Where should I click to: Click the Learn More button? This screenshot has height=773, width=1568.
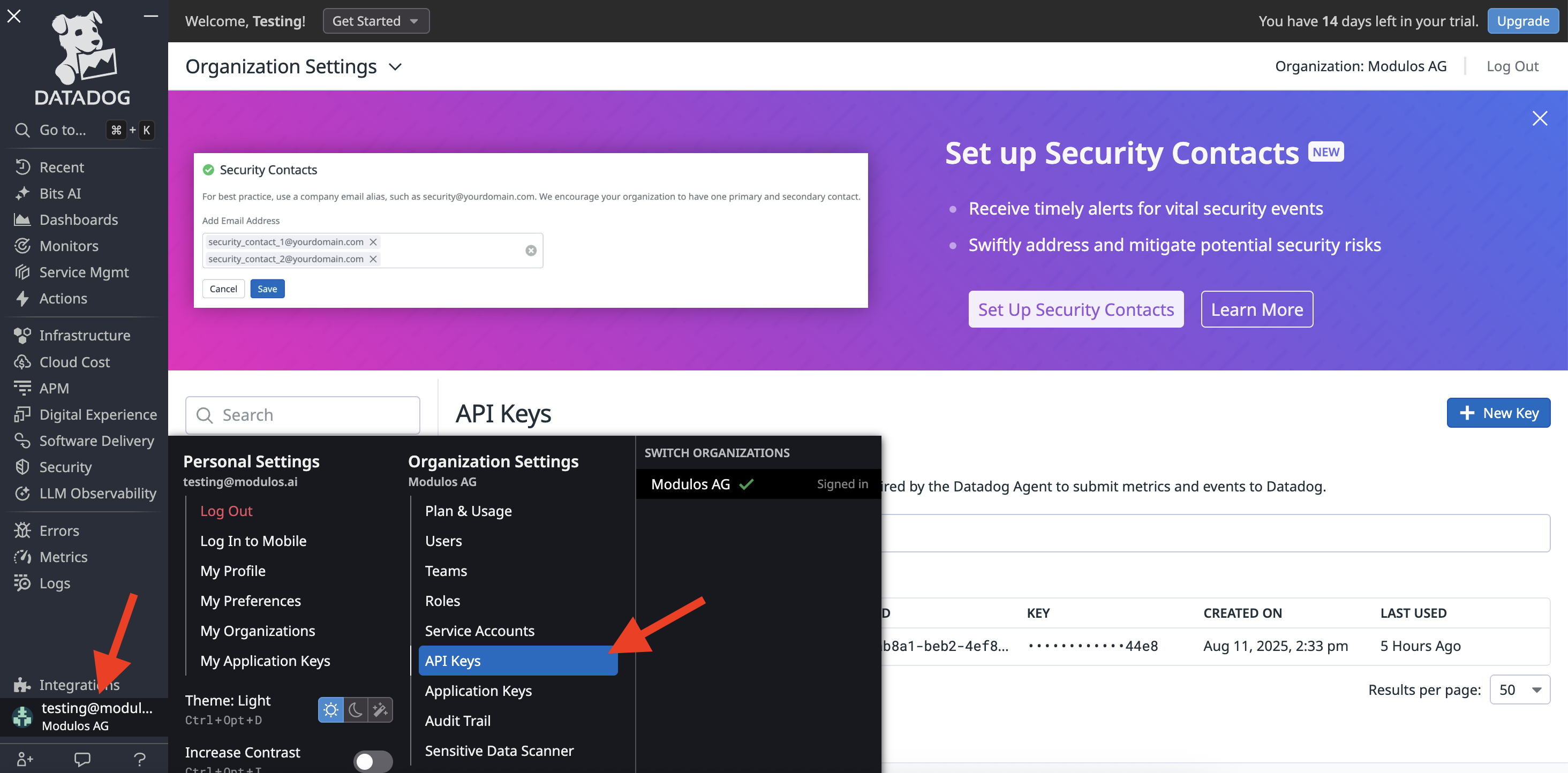pyautogui.click(x=1256, y=309)
